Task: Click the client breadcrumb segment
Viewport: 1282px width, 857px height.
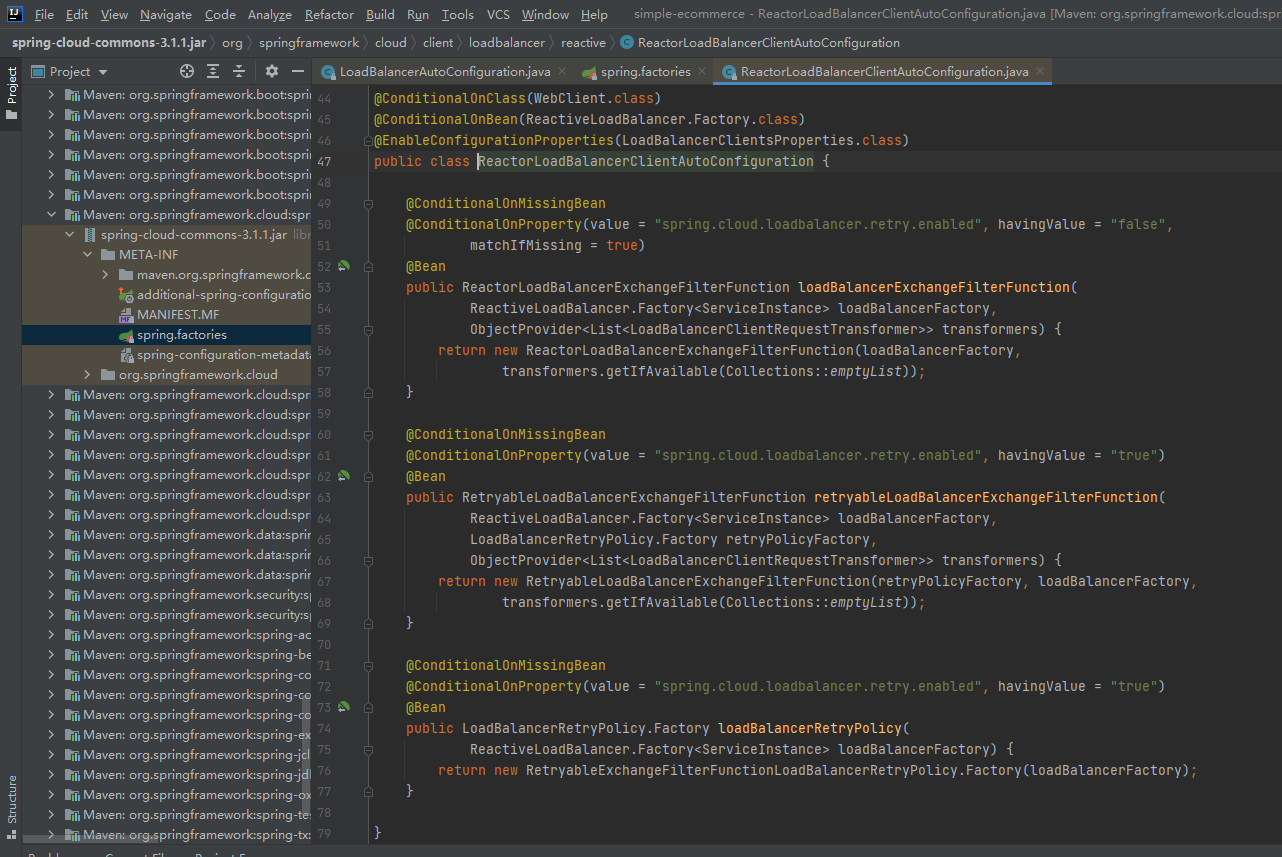Action: point(438,43)
